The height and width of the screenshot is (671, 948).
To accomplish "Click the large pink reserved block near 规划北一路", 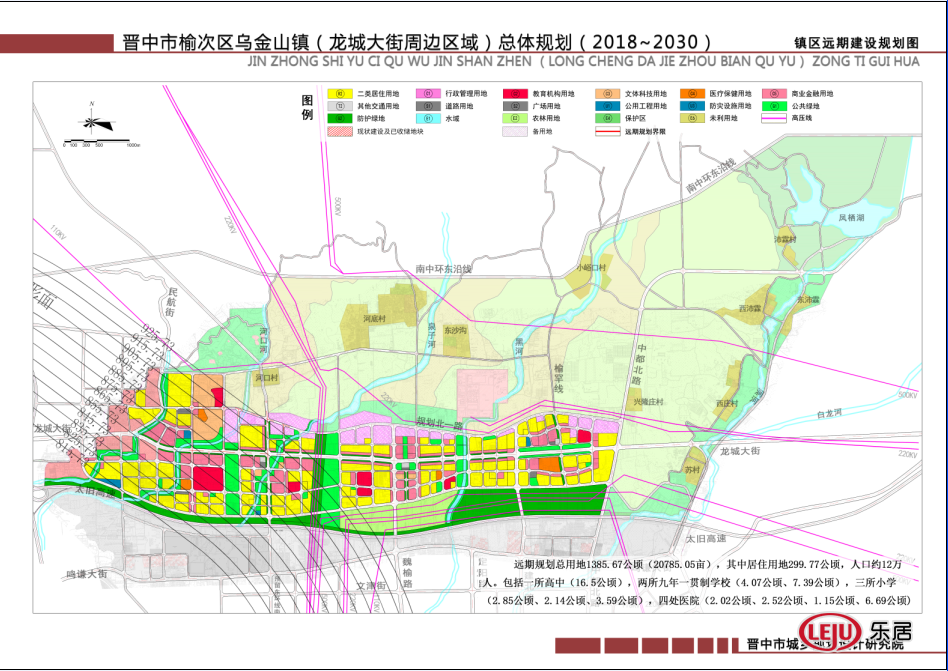I will pyautogui.click(x=482, y=393).
